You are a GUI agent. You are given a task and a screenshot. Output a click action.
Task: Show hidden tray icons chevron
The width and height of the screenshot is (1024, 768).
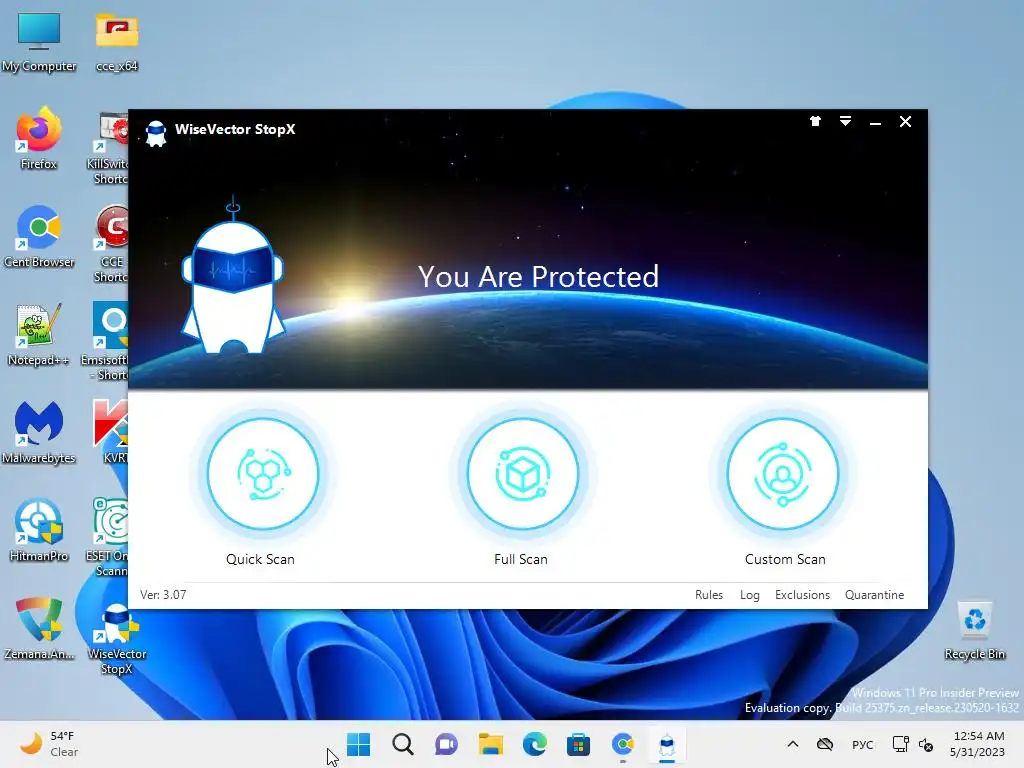pos(793,744)
